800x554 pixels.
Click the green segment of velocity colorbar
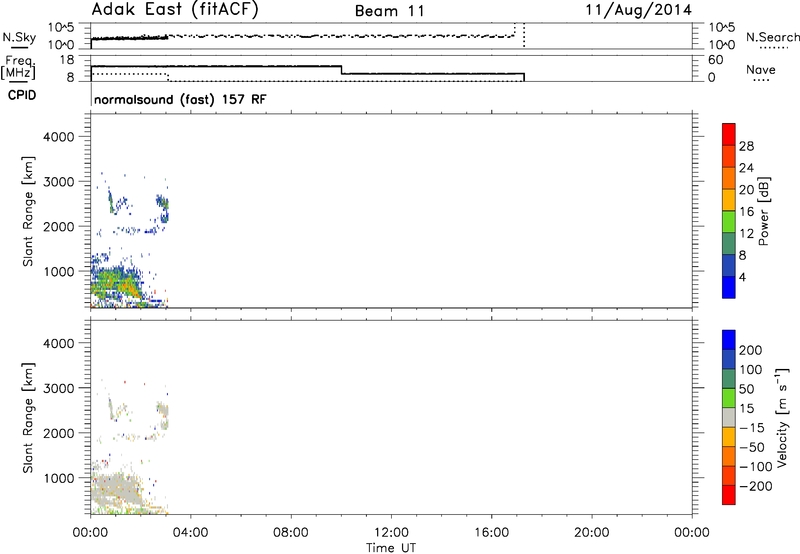[x=729, y=398]
